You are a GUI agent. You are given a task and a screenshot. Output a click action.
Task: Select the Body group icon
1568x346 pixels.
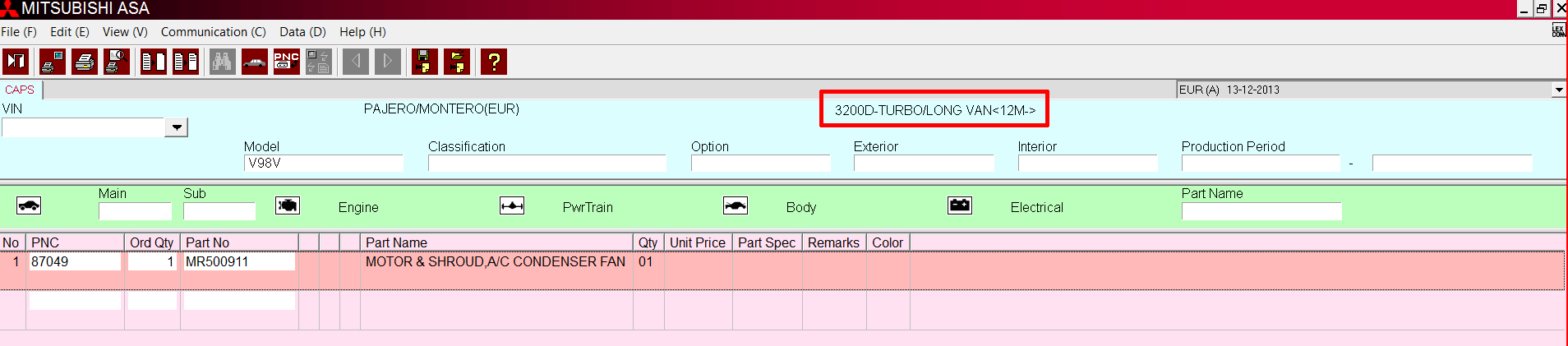pos(736,205)
